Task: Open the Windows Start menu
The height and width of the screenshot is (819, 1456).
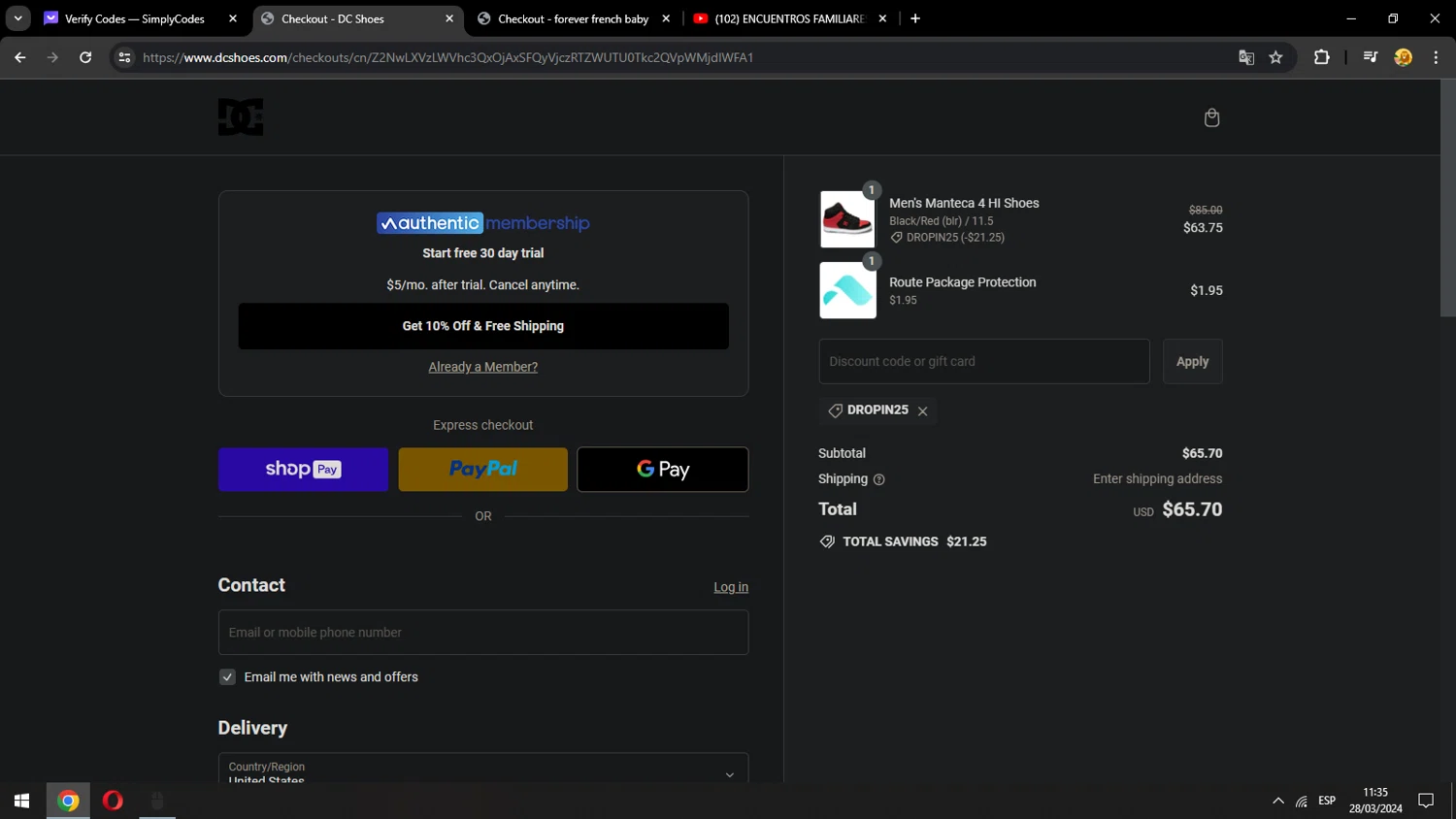Action: click(22, 801)
